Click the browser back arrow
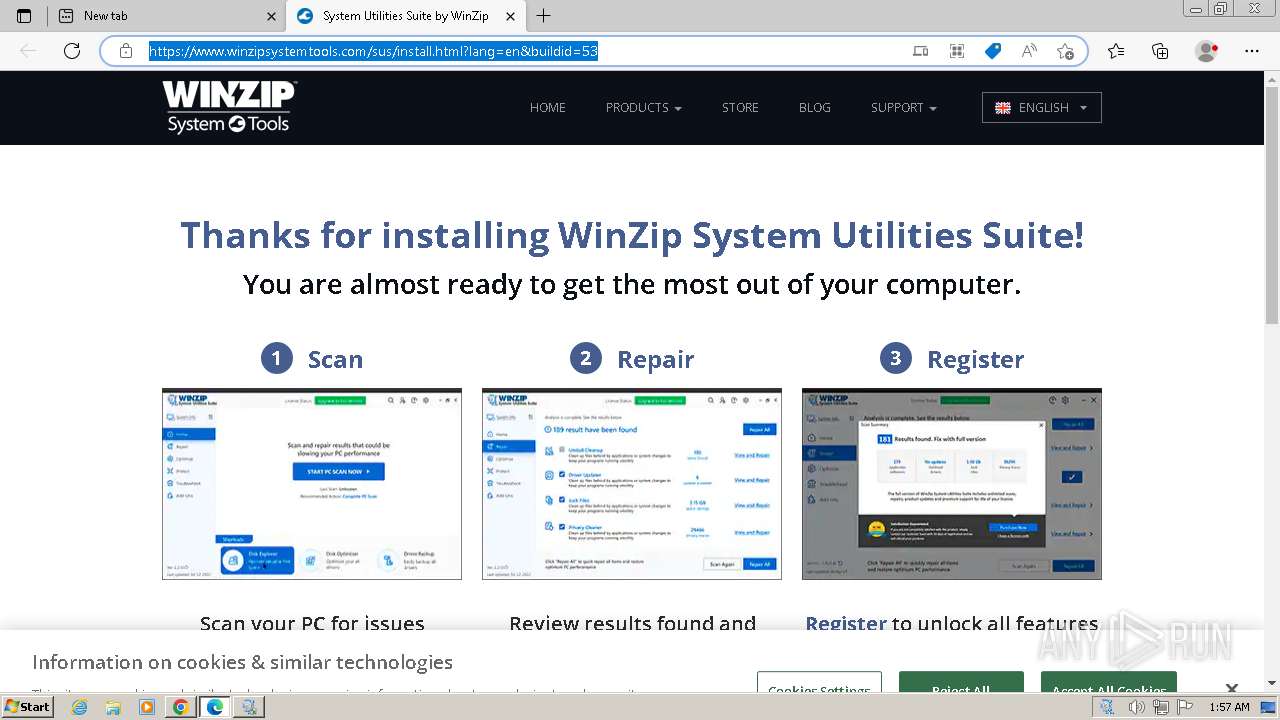 [28, 51]
